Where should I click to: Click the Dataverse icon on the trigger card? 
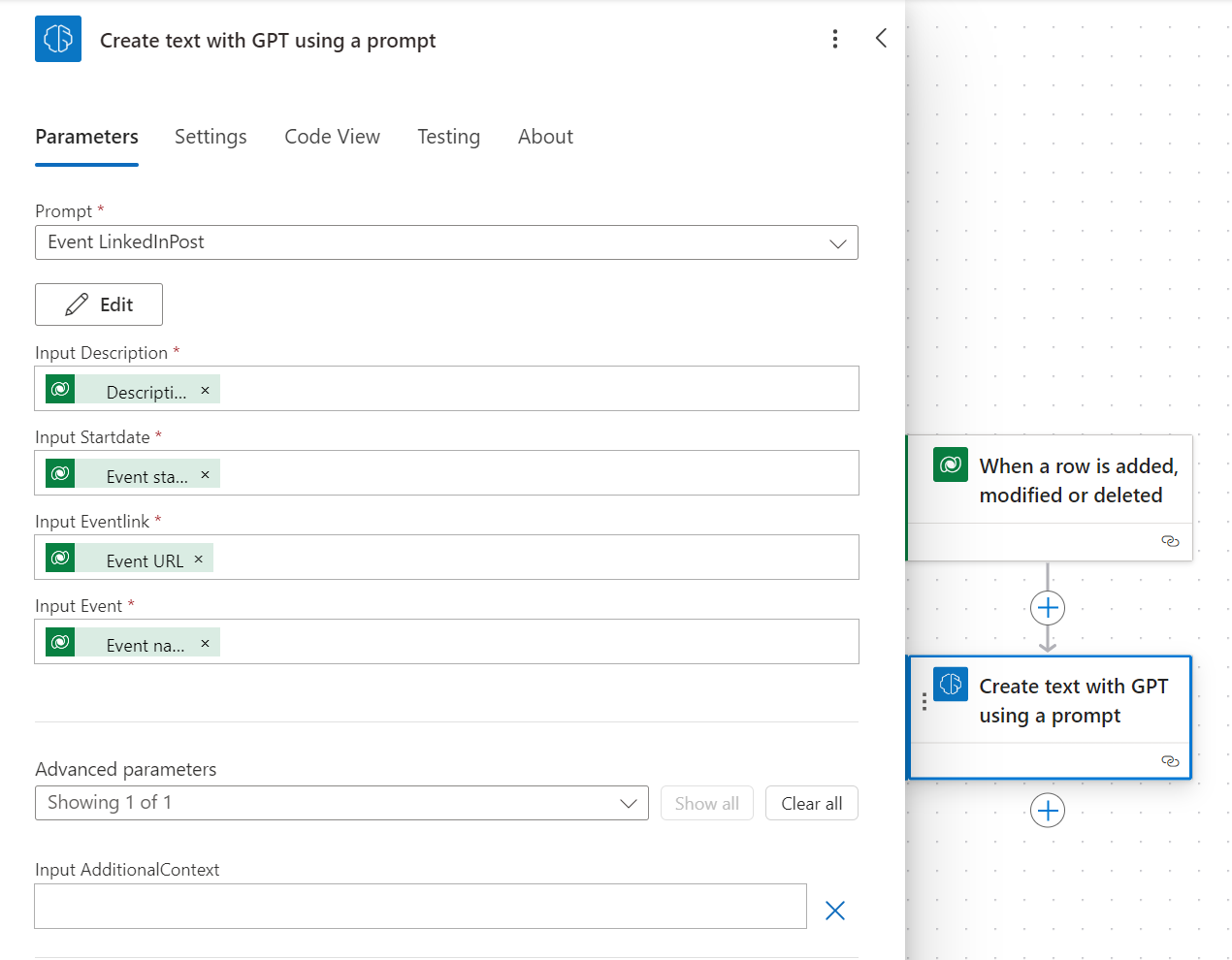tap(950, 464)
